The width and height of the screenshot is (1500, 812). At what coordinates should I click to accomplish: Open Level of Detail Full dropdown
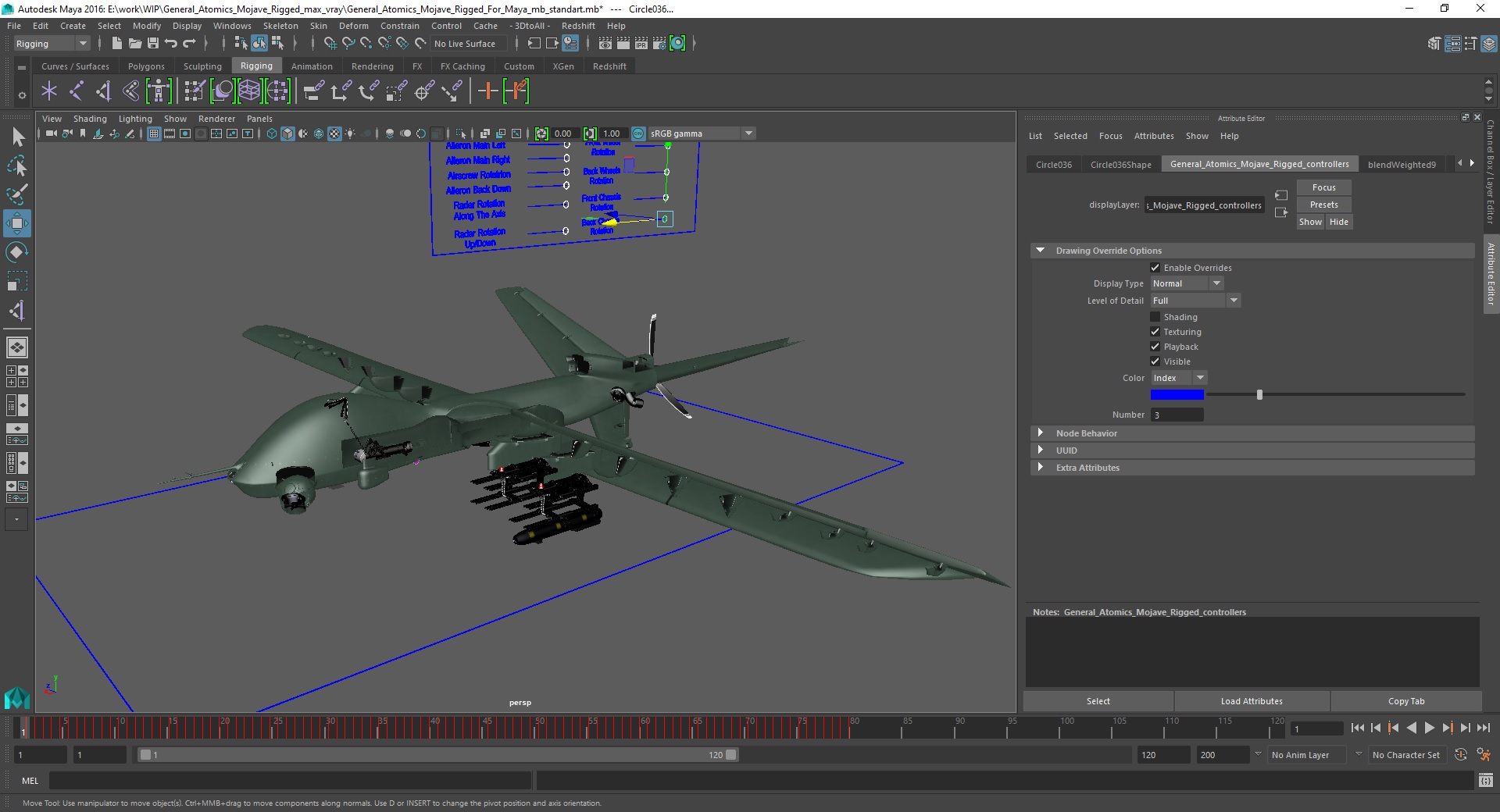1195,301
